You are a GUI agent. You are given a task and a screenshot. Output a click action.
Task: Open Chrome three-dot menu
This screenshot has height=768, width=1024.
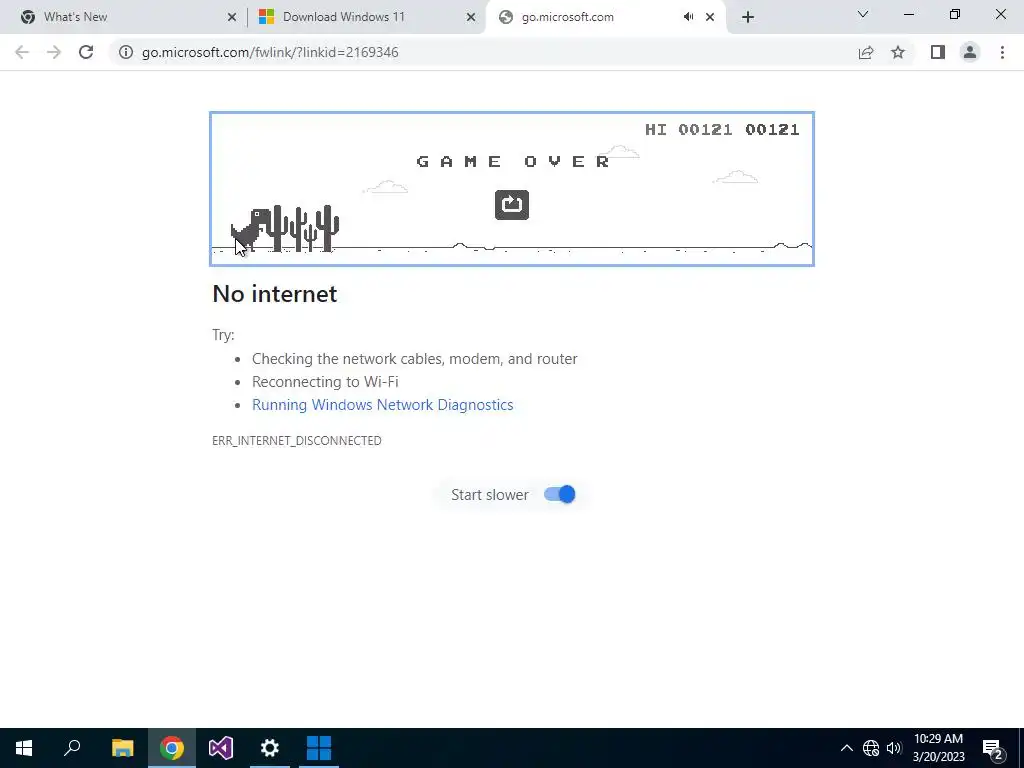(x=1002, y=52)
